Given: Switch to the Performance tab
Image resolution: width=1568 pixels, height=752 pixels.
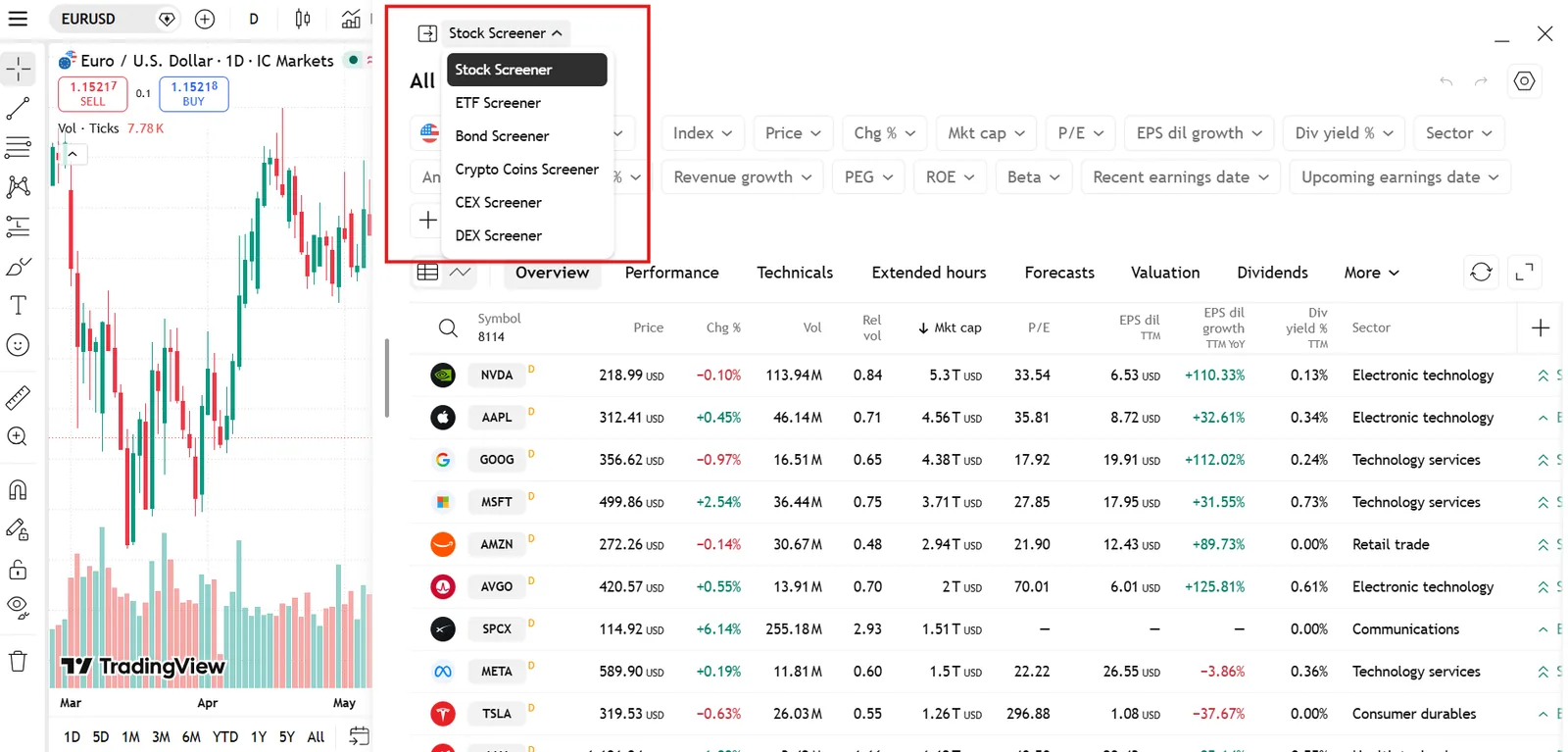Looking at the screenshot, I should pos(671,273).
